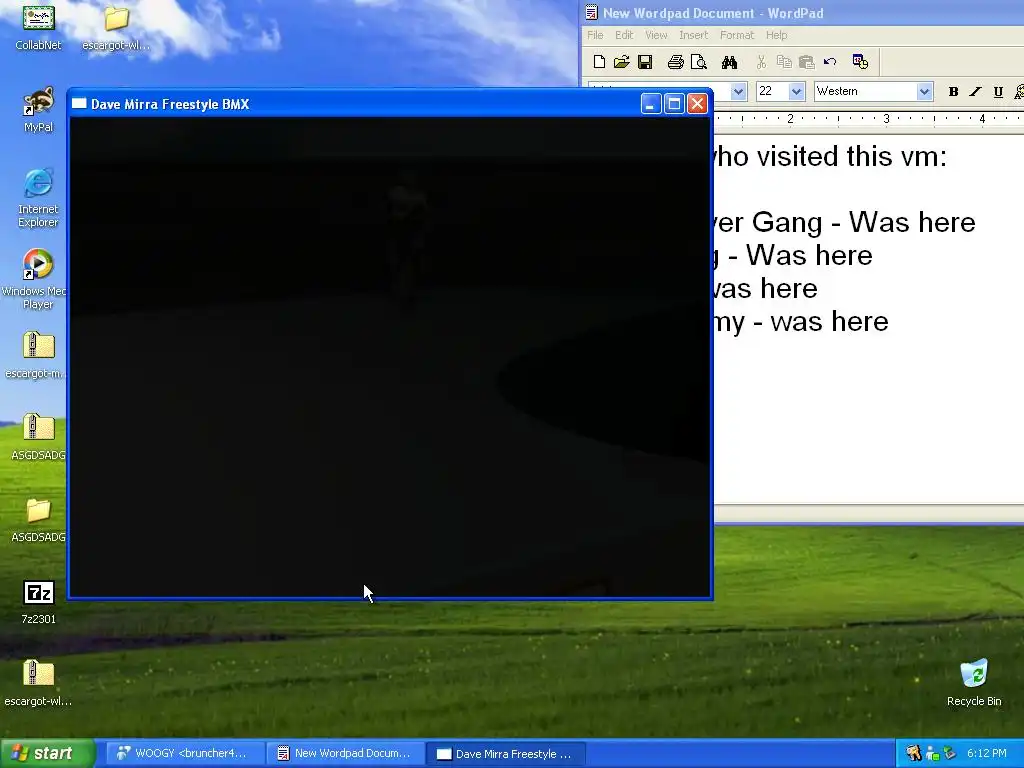Click the Print icon in WordPad toolbar
The height and width of the screenshot is (768, 1024).
click(676, 62)
